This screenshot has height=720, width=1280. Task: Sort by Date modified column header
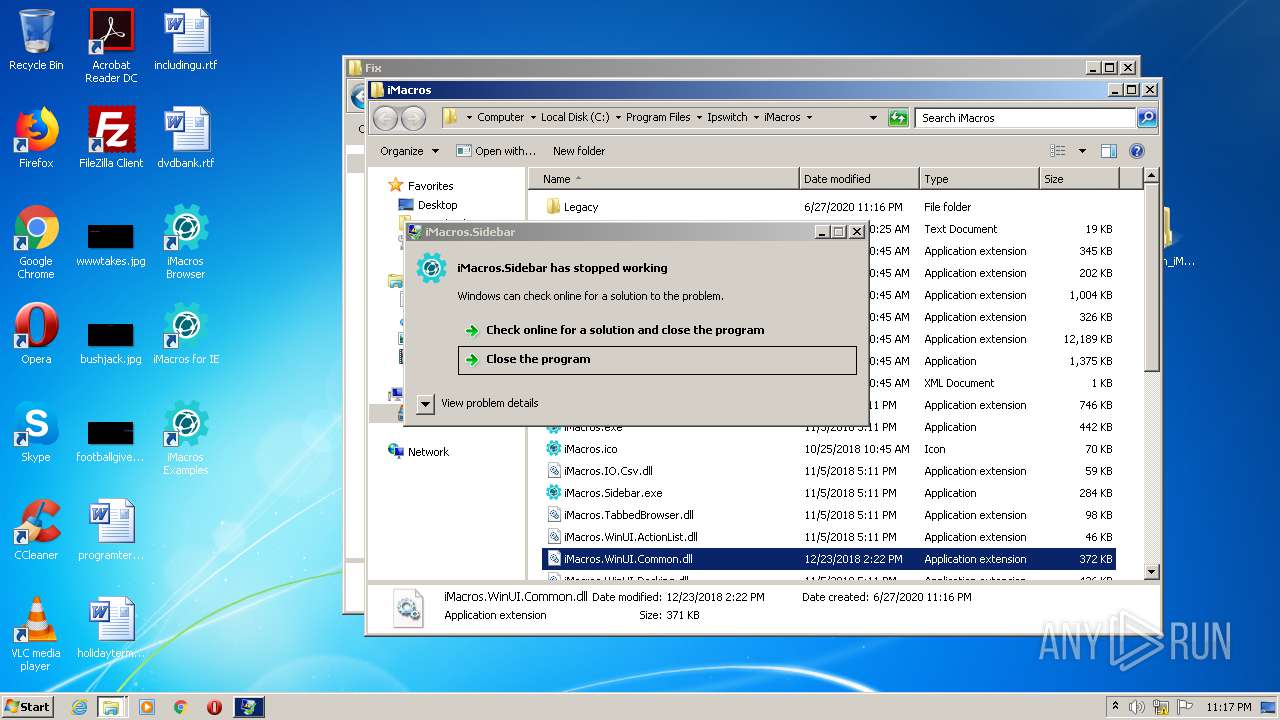pos(859,179)
